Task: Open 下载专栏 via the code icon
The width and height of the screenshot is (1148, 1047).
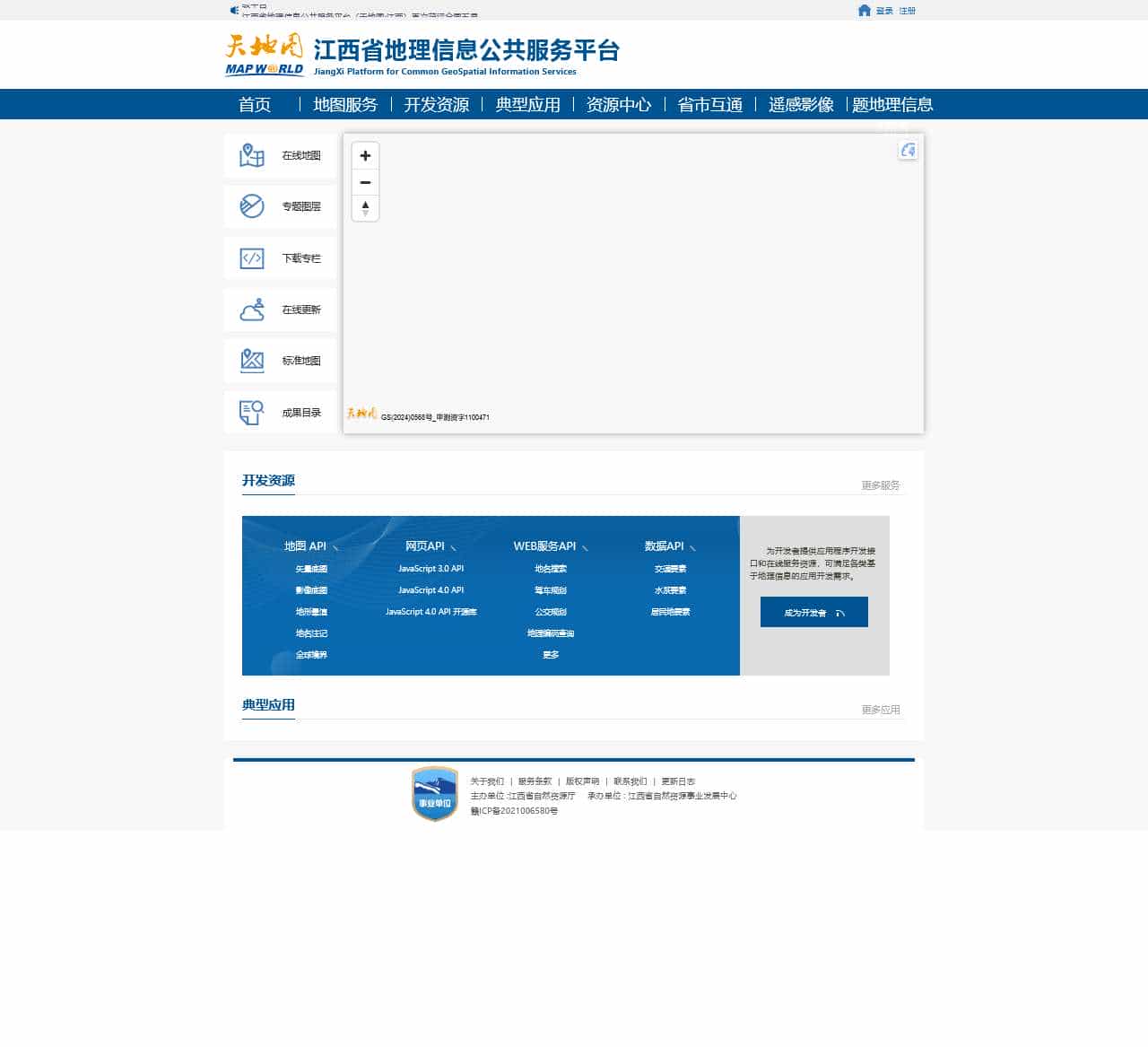Action: click(x=251, y=258)
